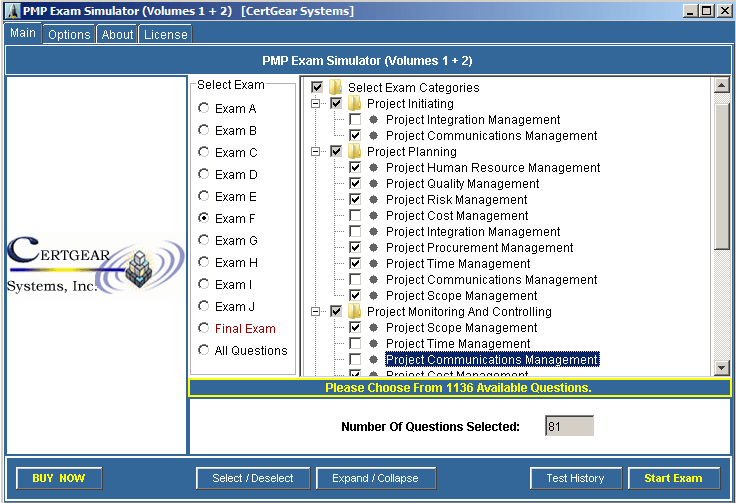Uncheck Project Communications Management under Project Initiating
This screenshot has width=736, height=503.
point(355,135)
